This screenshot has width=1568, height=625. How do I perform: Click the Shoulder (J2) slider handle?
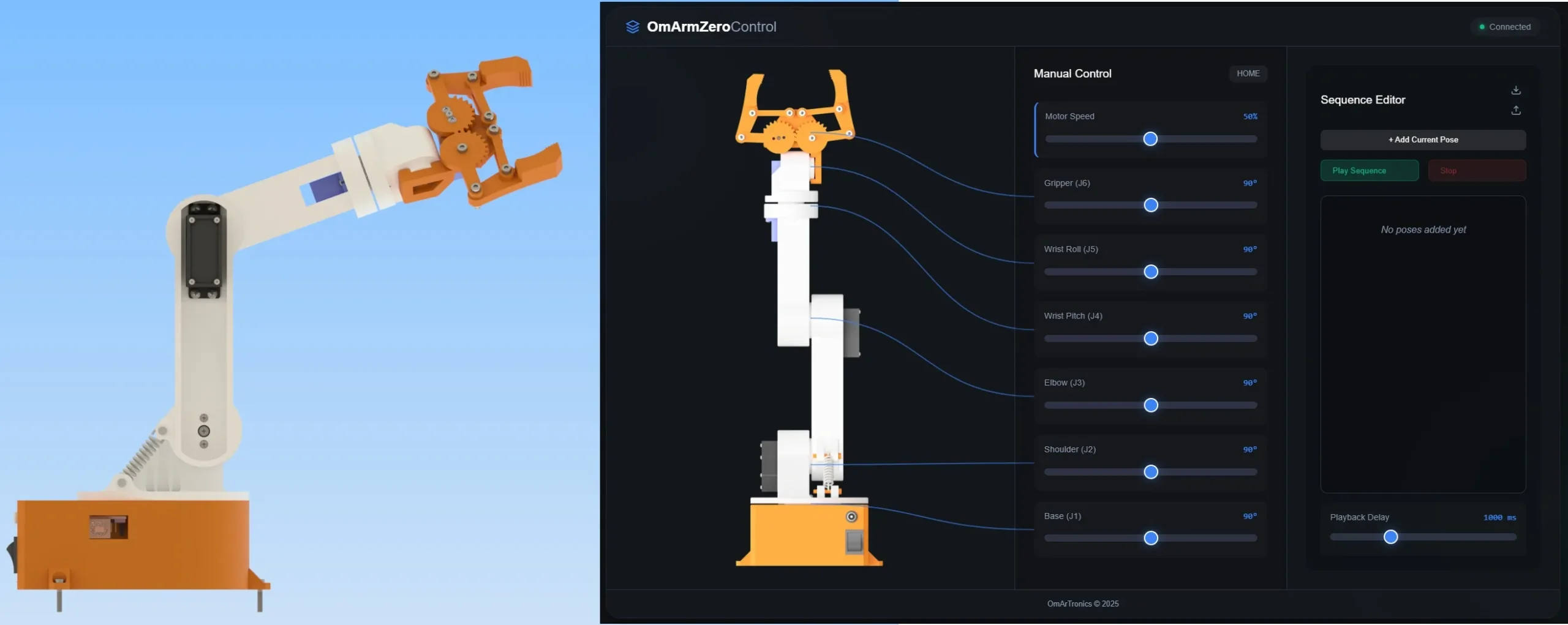1151,472
